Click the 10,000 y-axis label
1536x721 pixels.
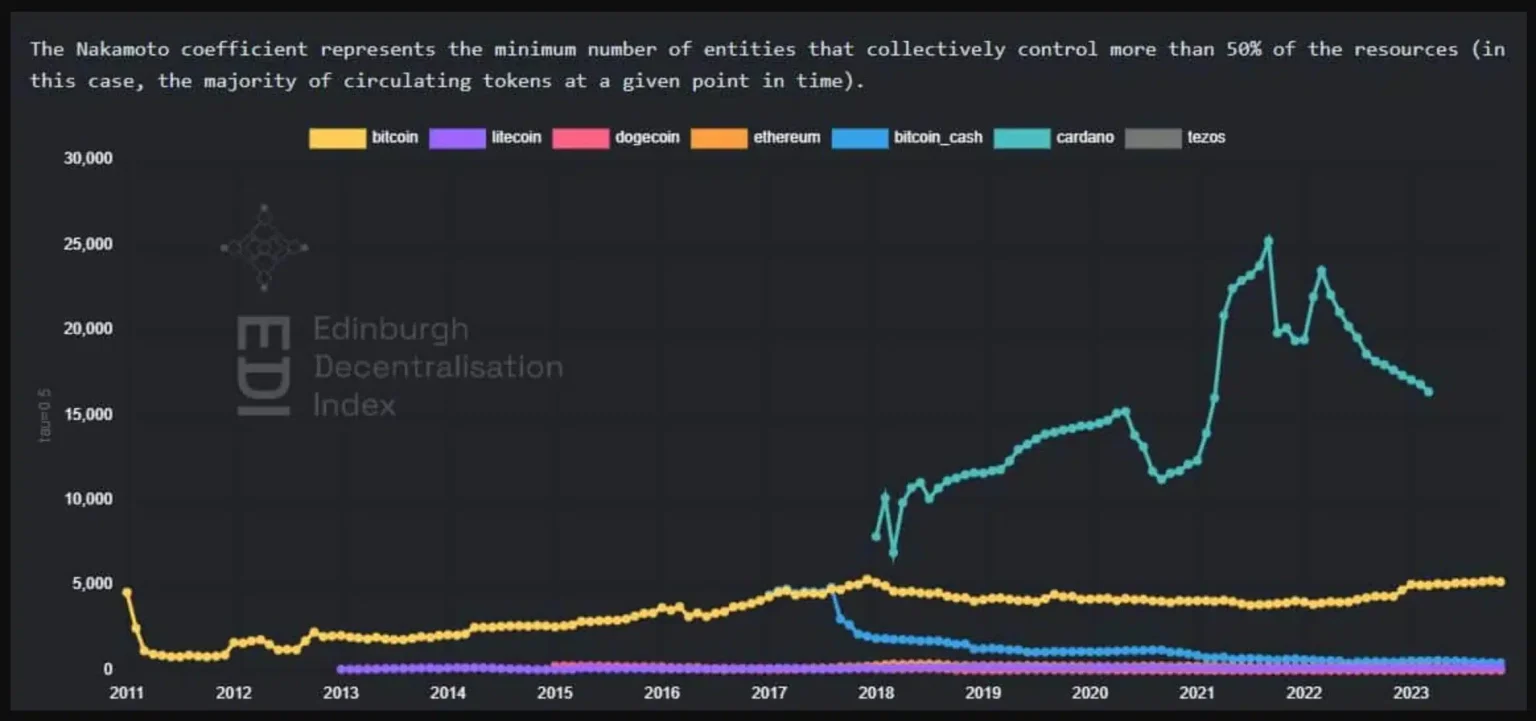pyautogui.click(x=88, y=499)
